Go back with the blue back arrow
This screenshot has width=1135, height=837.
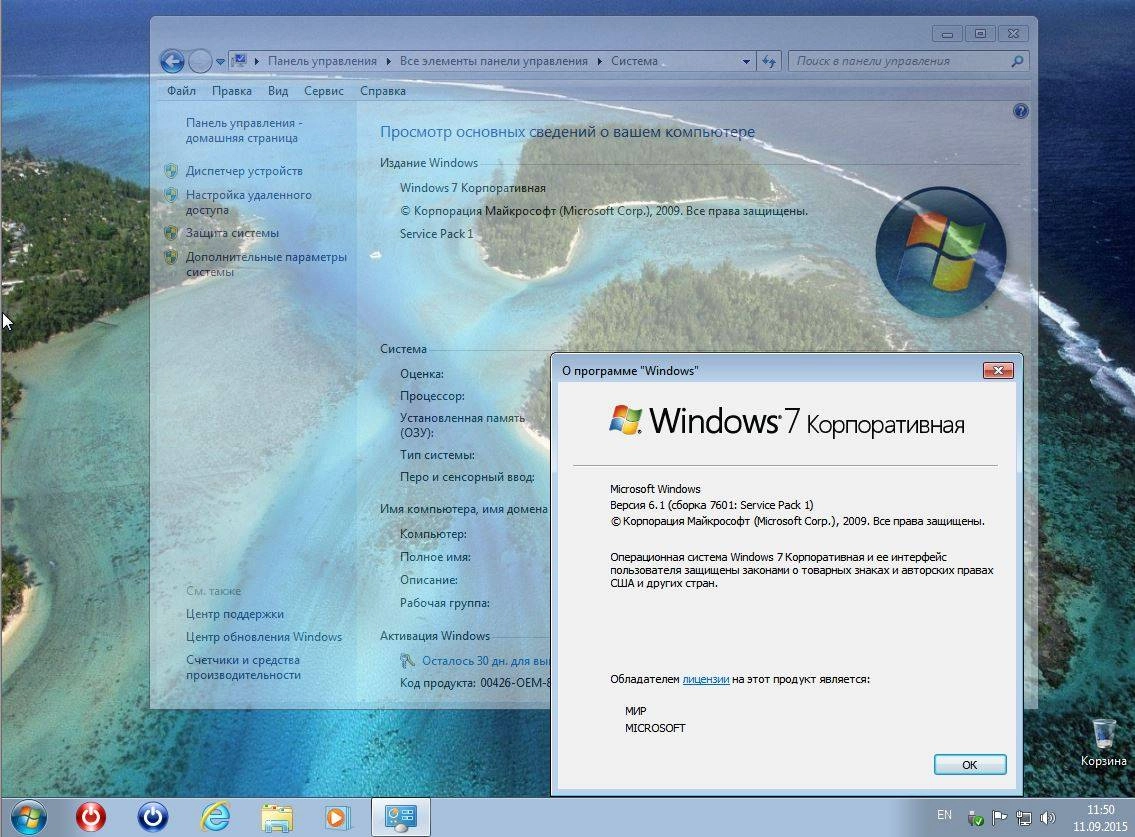point(172,62)
